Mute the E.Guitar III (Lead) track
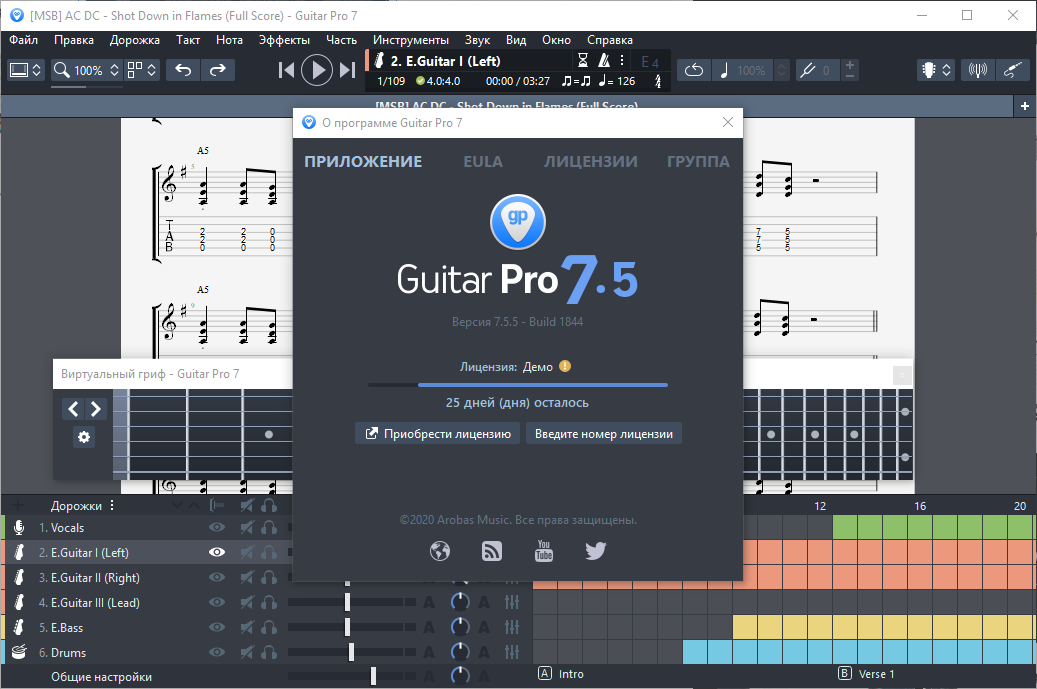 (245, 602)
